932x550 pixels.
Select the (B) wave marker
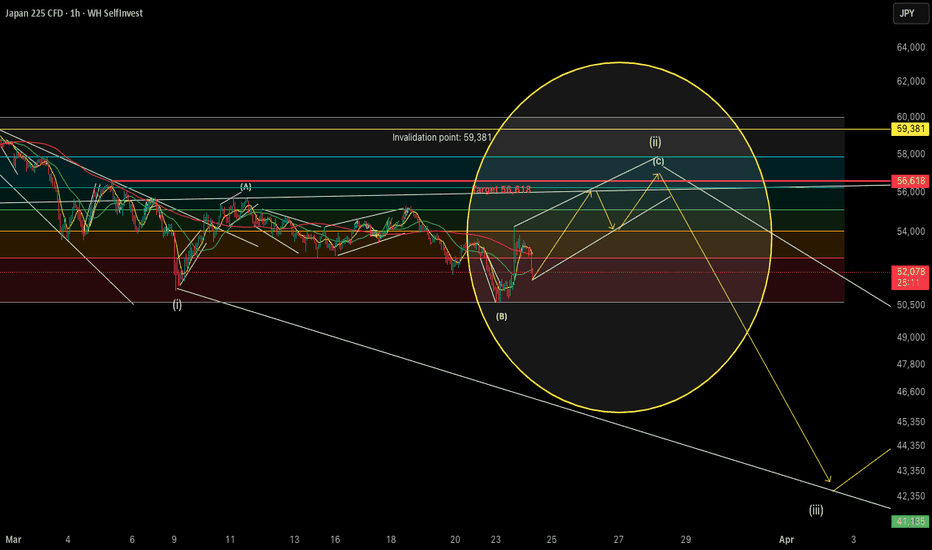coord(501,316)
